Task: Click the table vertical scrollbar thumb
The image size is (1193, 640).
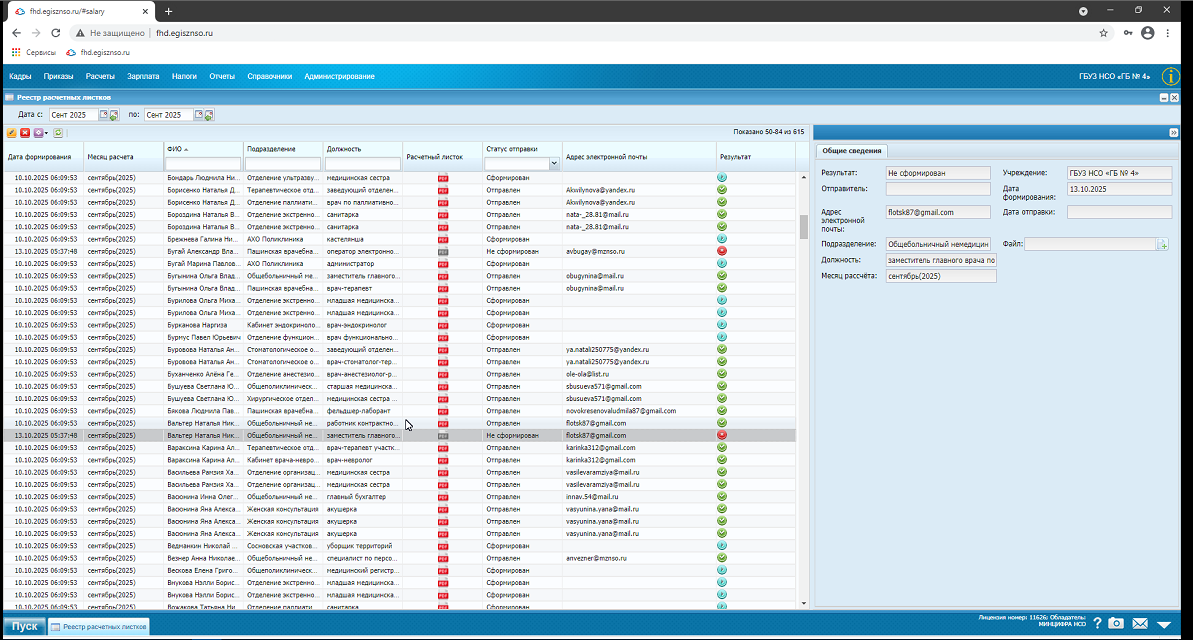Action: pyautogui.click(x=803, y=227)
